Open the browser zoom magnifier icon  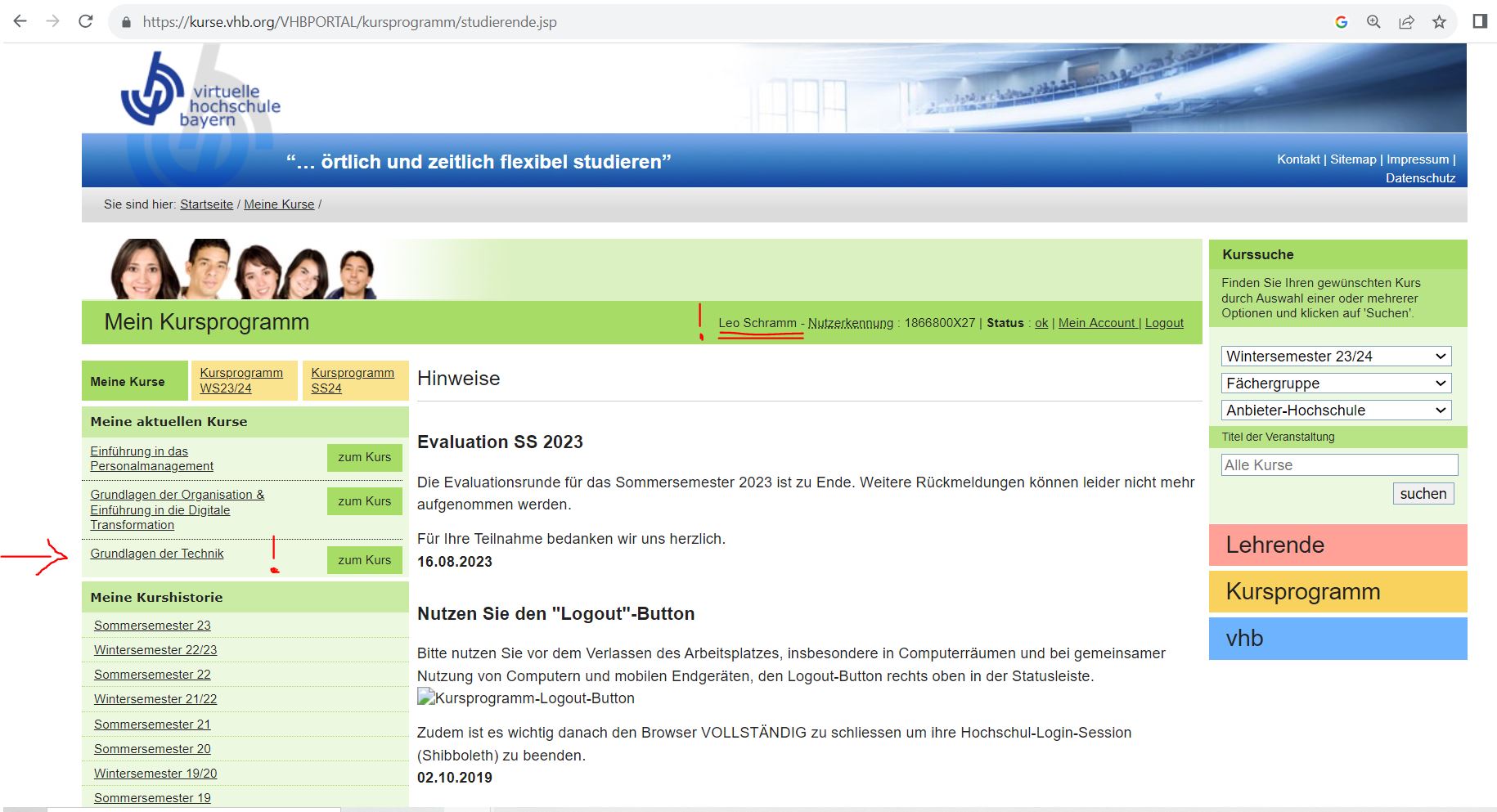[x=1373, y=22]
